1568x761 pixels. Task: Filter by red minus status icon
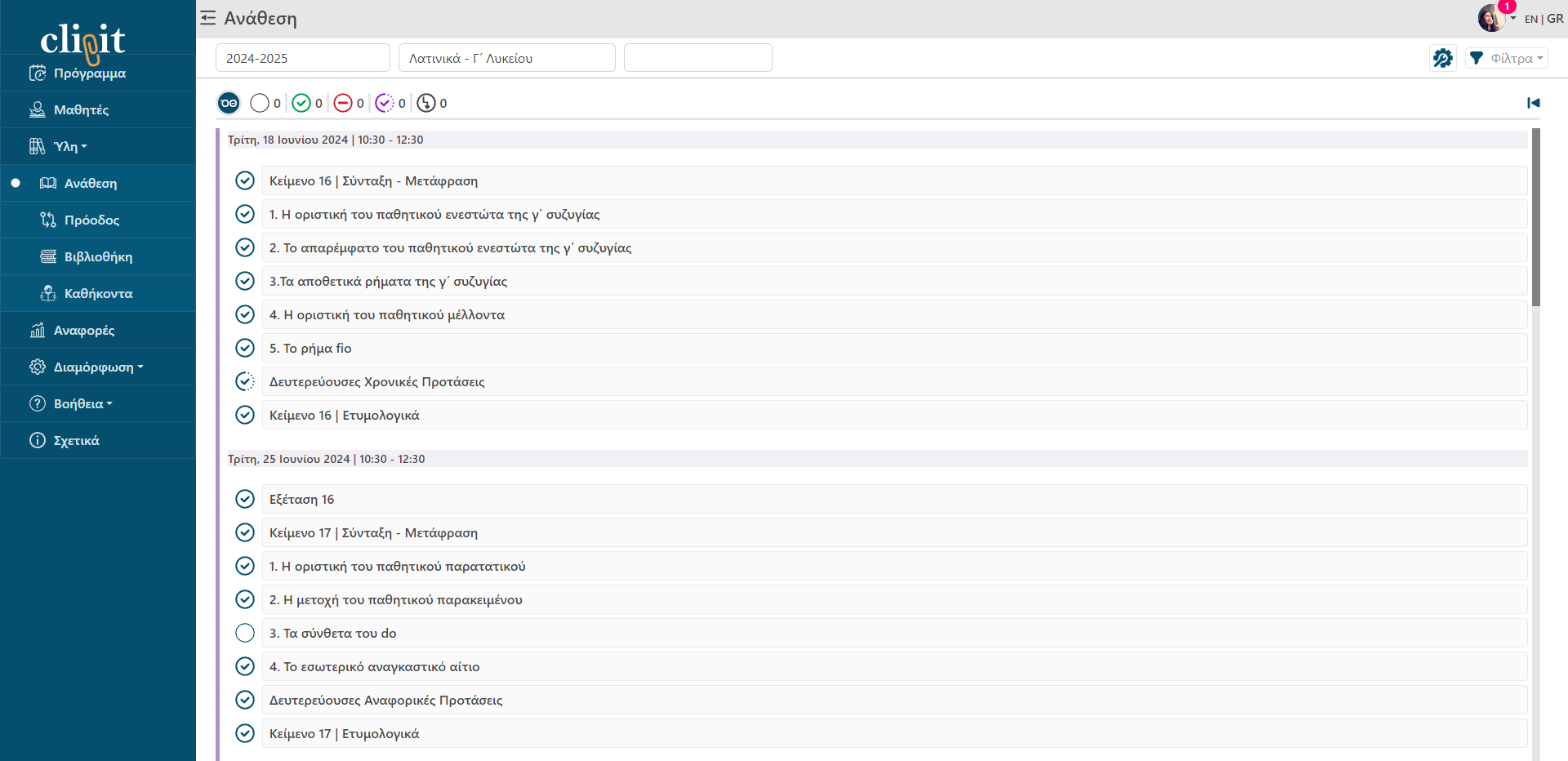[343, 103]
